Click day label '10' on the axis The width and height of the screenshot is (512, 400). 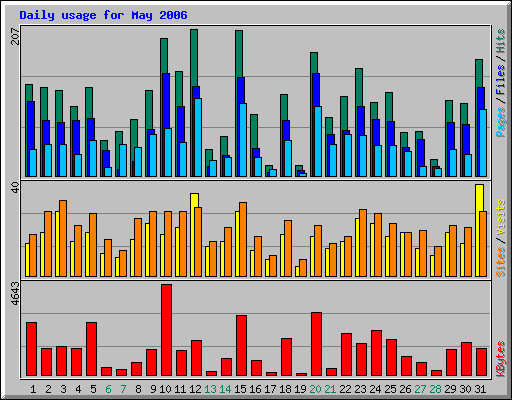click(165, 389)
